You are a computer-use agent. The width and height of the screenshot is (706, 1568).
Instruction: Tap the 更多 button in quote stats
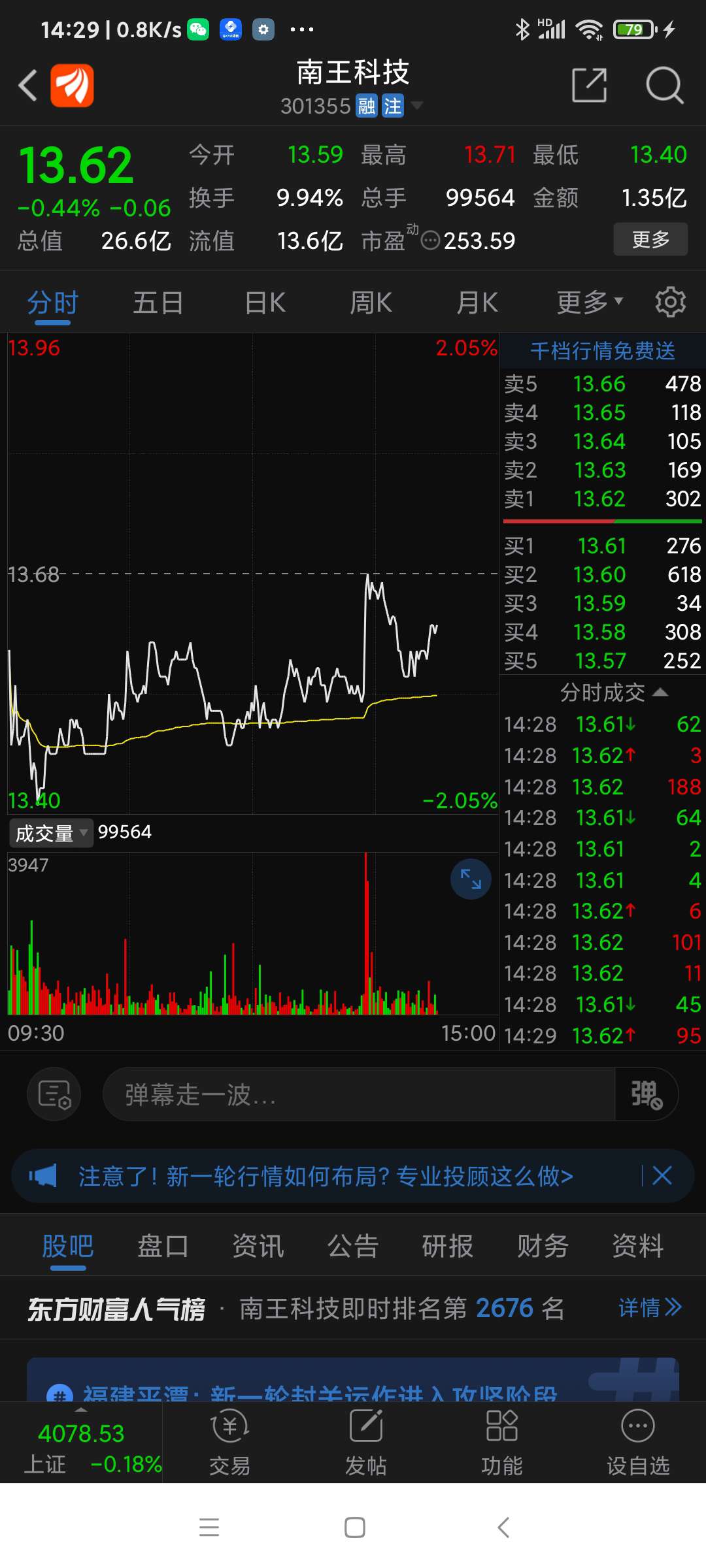coord(650,239)
